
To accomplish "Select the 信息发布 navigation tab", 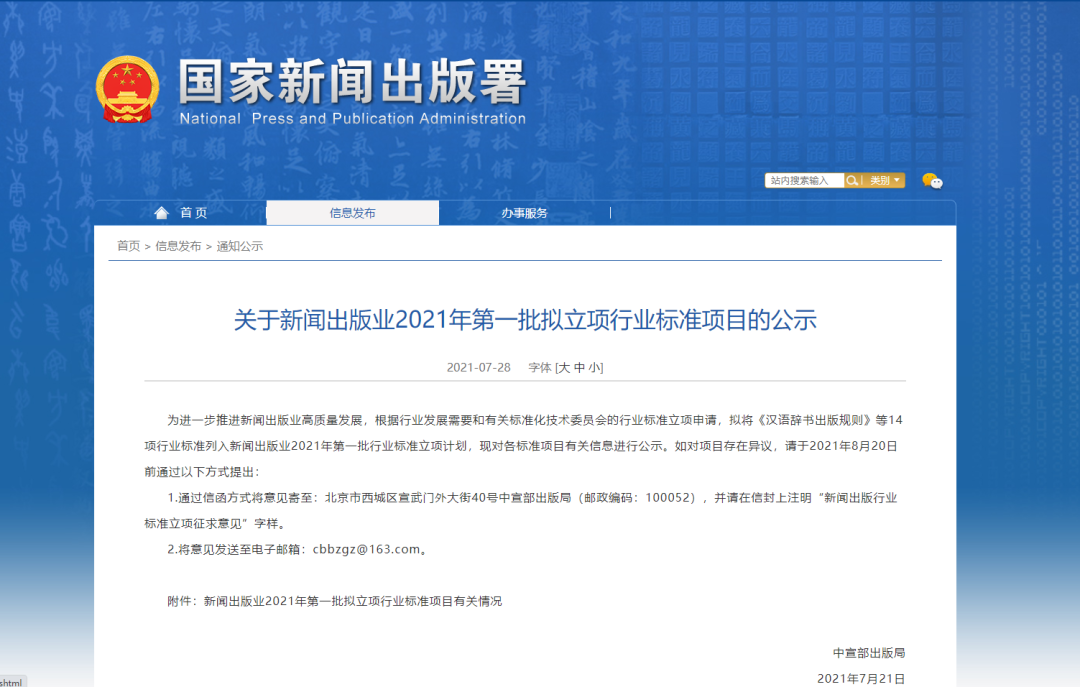I will click(x=352, y=213).
